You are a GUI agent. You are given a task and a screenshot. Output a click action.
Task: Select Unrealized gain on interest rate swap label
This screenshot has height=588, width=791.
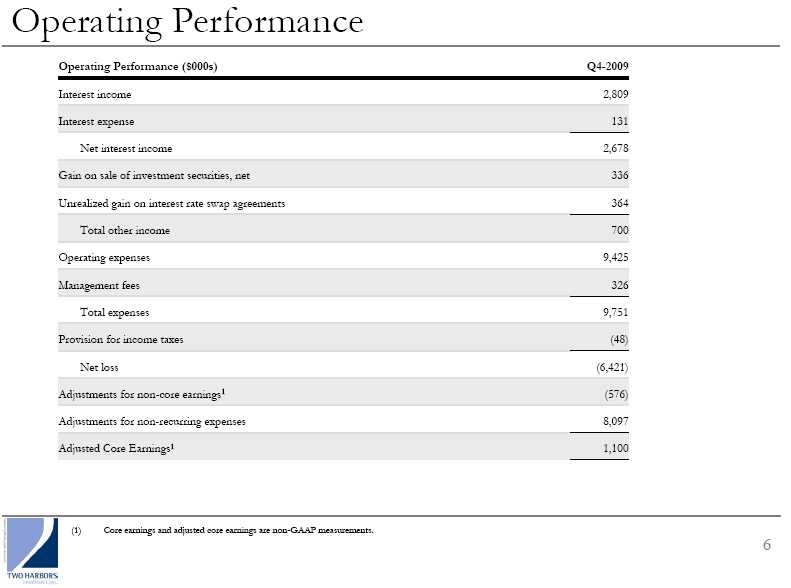172,203
